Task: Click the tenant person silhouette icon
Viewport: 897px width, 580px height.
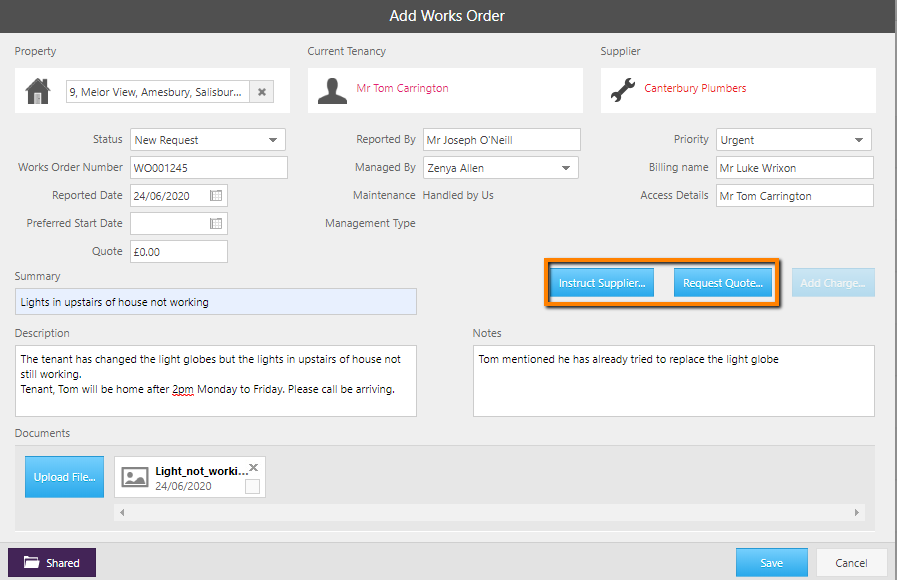Action: tap(332, 91)
